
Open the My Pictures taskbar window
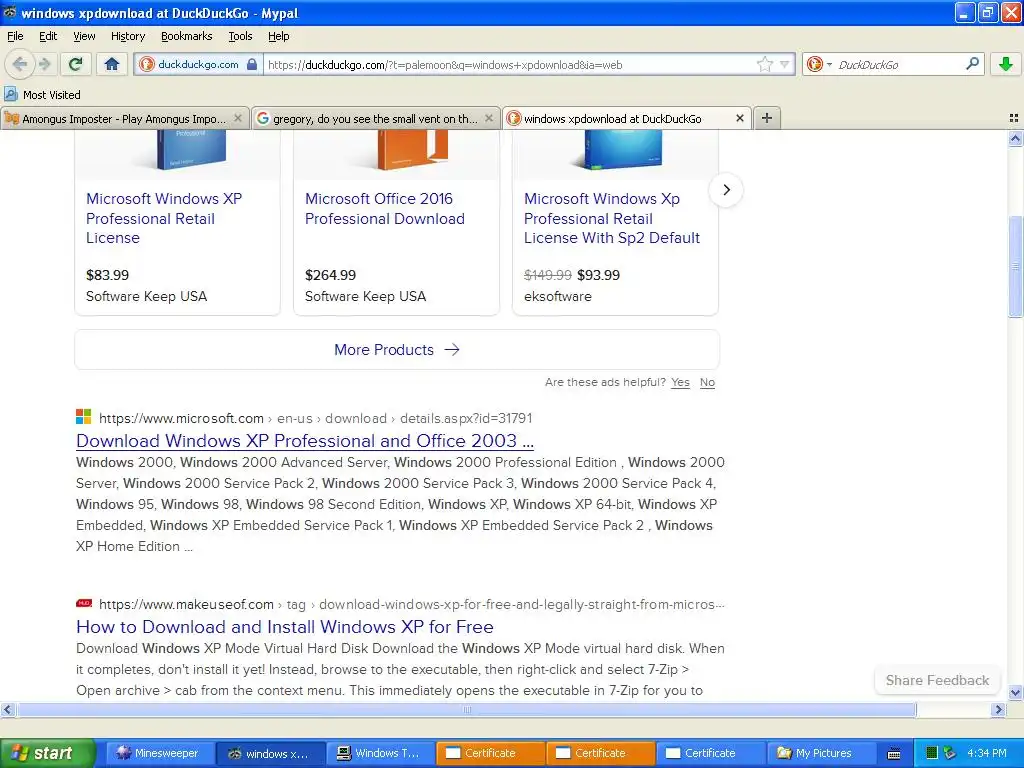820,753
